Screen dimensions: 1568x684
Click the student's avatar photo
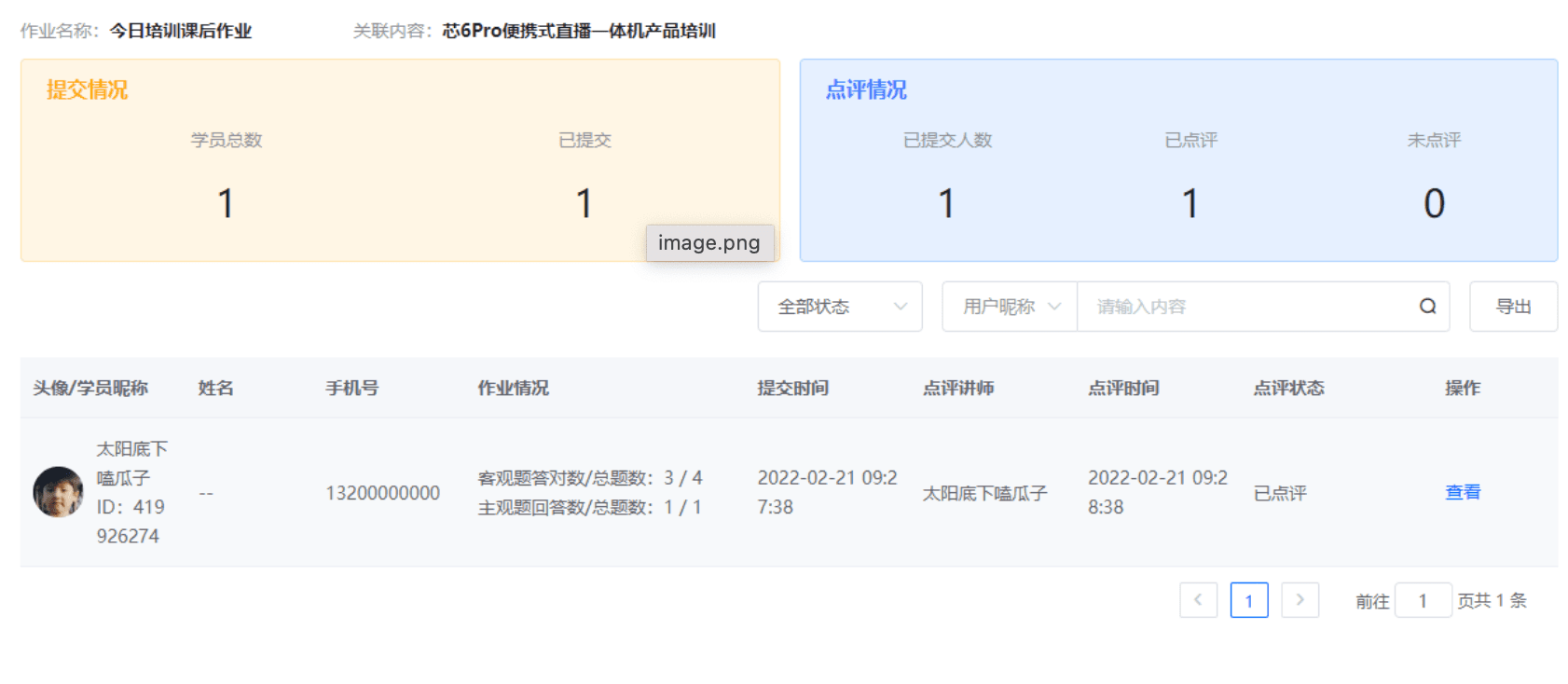(58, 492)
